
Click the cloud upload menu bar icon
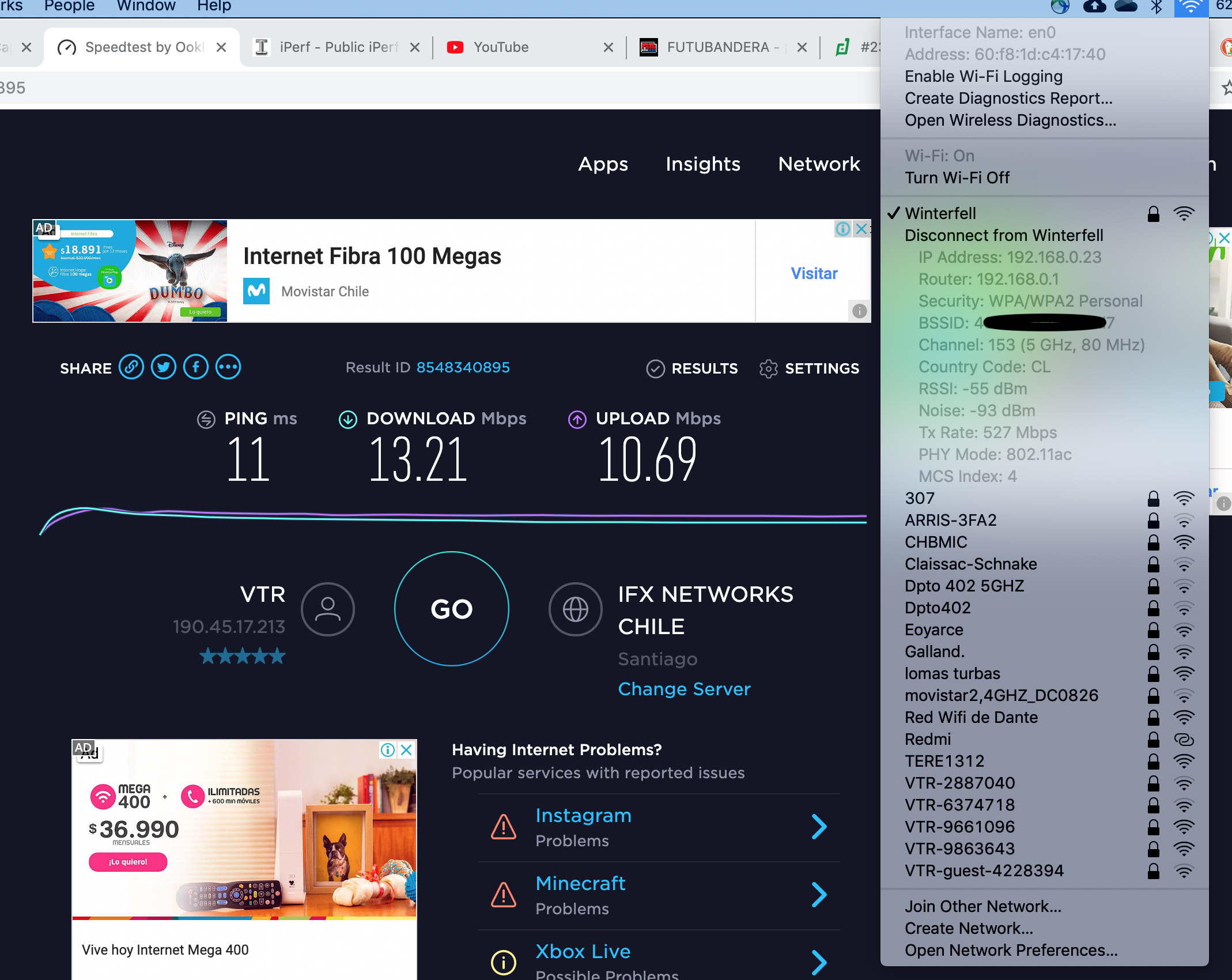tap(1094, 6)
